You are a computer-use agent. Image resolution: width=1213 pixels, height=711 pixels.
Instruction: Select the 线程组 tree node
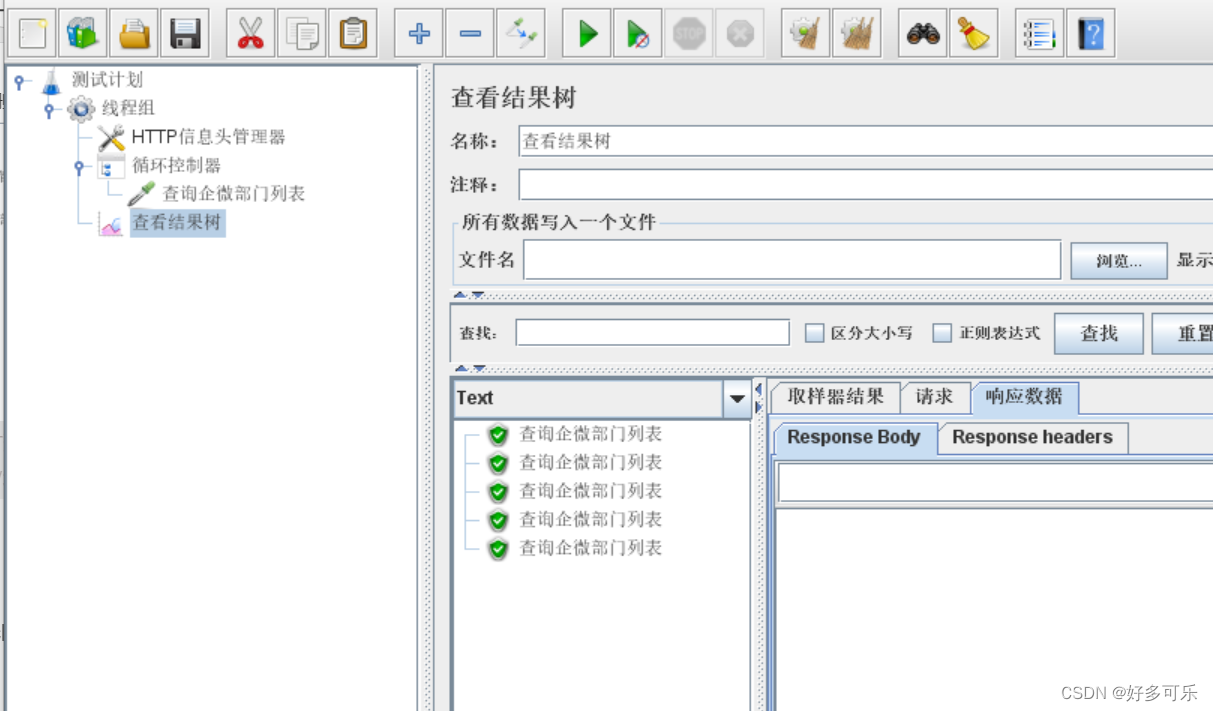click(128, 108)
